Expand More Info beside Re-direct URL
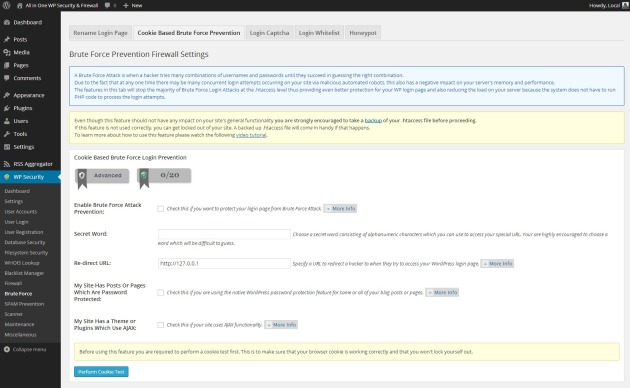 pos(497,264)
